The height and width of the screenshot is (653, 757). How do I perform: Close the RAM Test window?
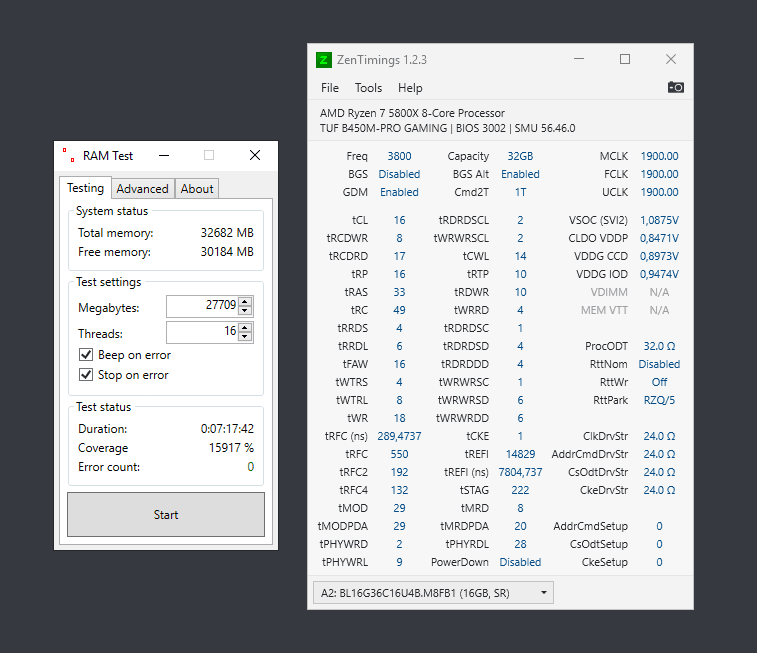coord(255,155)
